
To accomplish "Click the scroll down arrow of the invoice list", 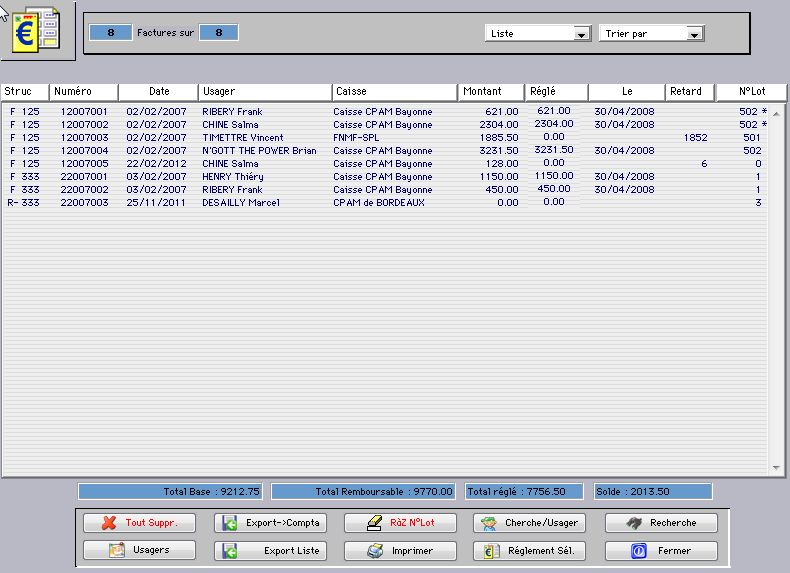I will [776, 468].
